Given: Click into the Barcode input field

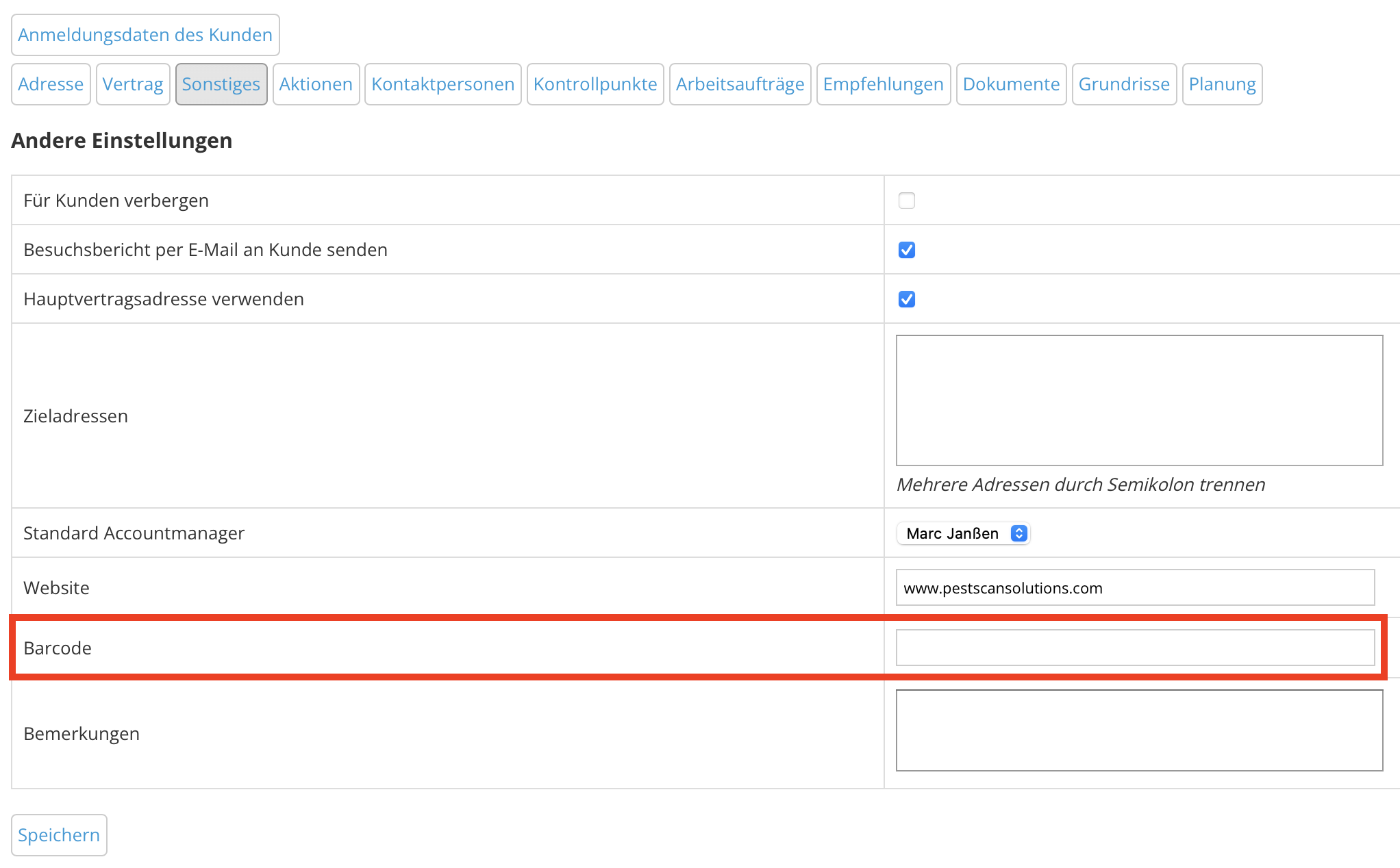Looking at the screenshot, I should click(x=1135, y=648).
